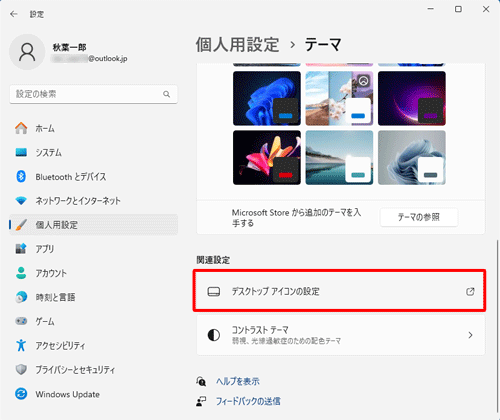This screenshot has height=420, width=500.
Task: Click the アプリ icon in sidebar
Action: coord(21,249)
